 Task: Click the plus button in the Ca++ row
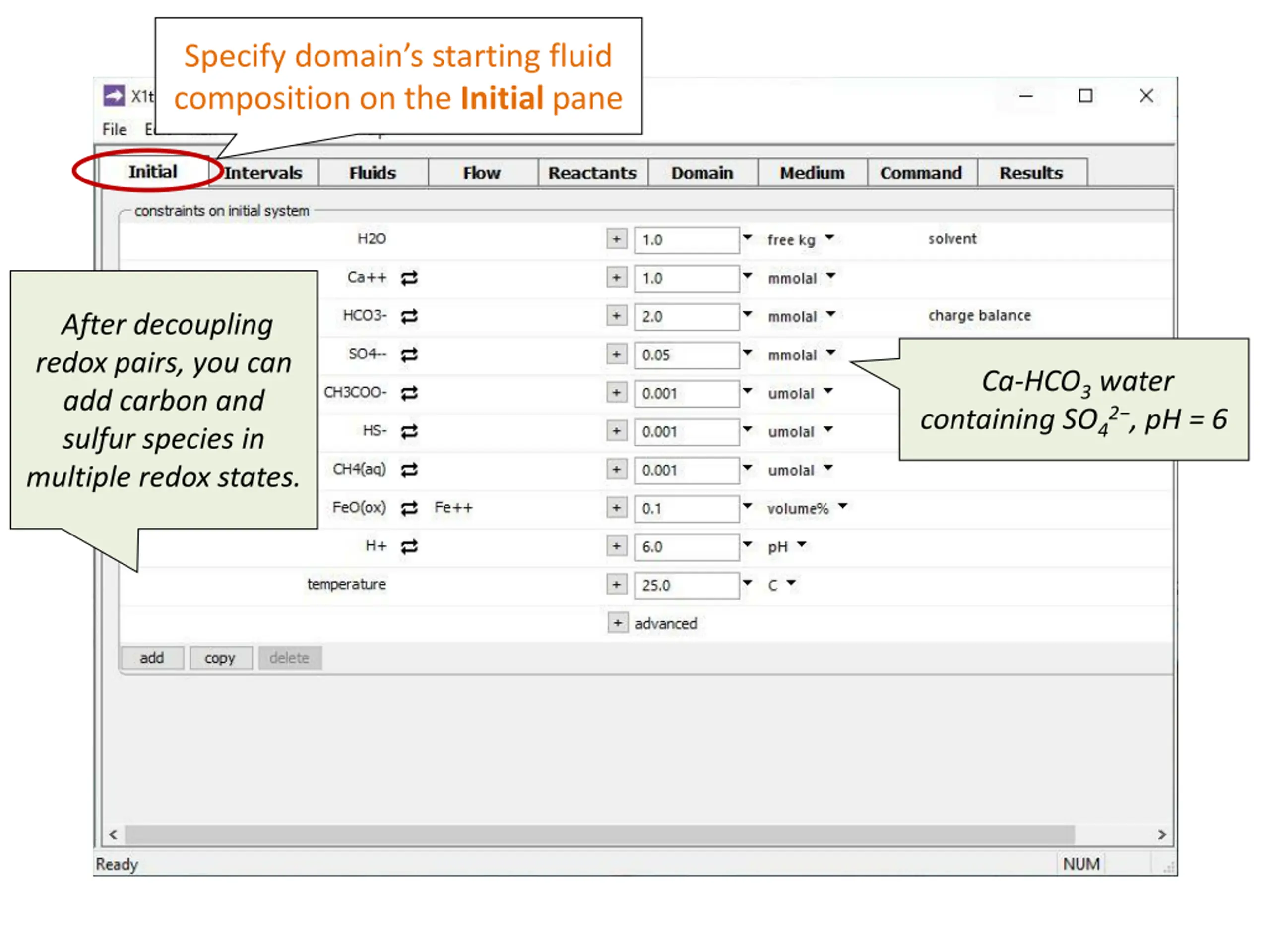pos(617,278)
